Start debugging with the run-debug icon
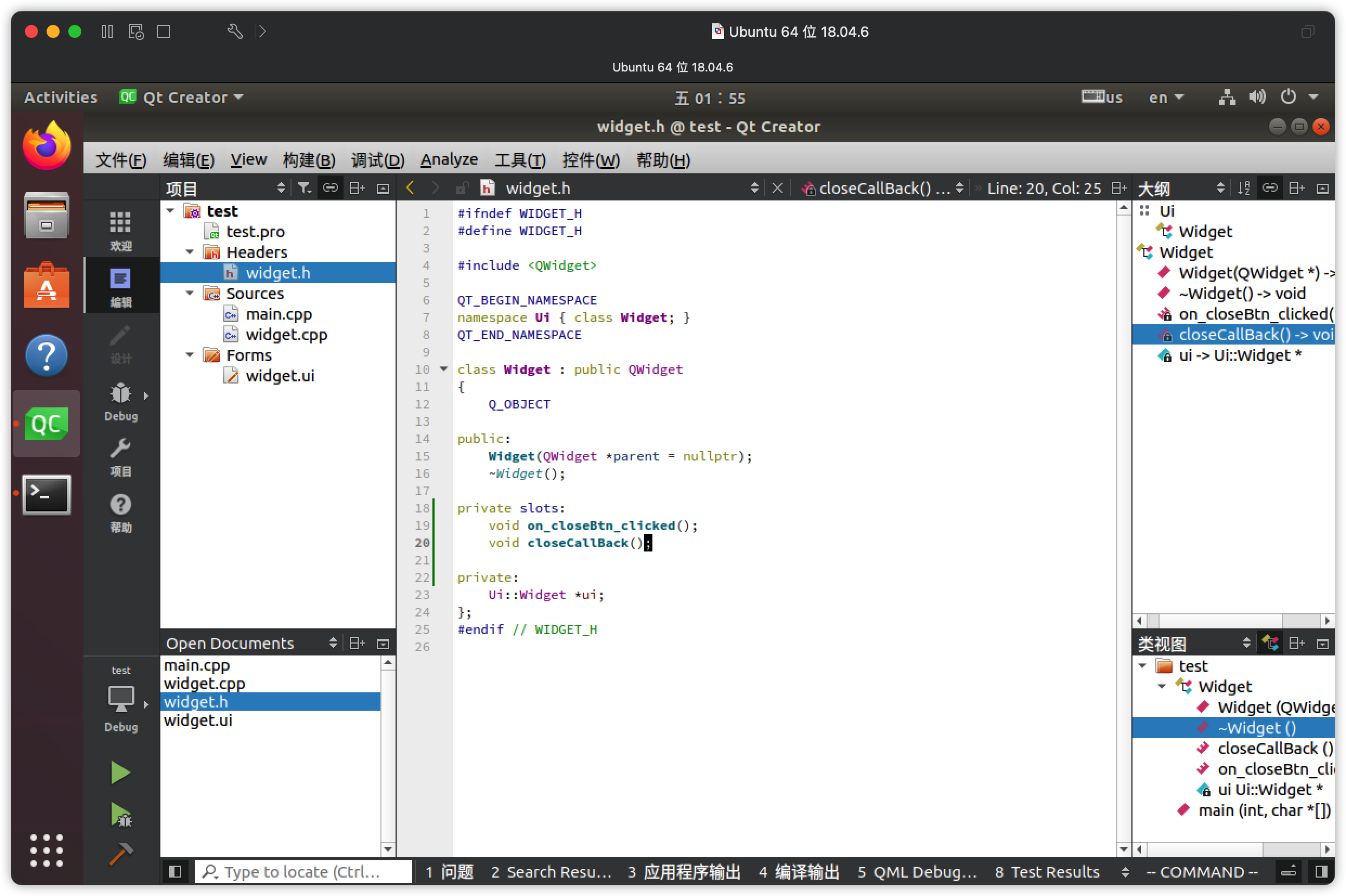1346x896 pixels. click(x=120, y=815)
